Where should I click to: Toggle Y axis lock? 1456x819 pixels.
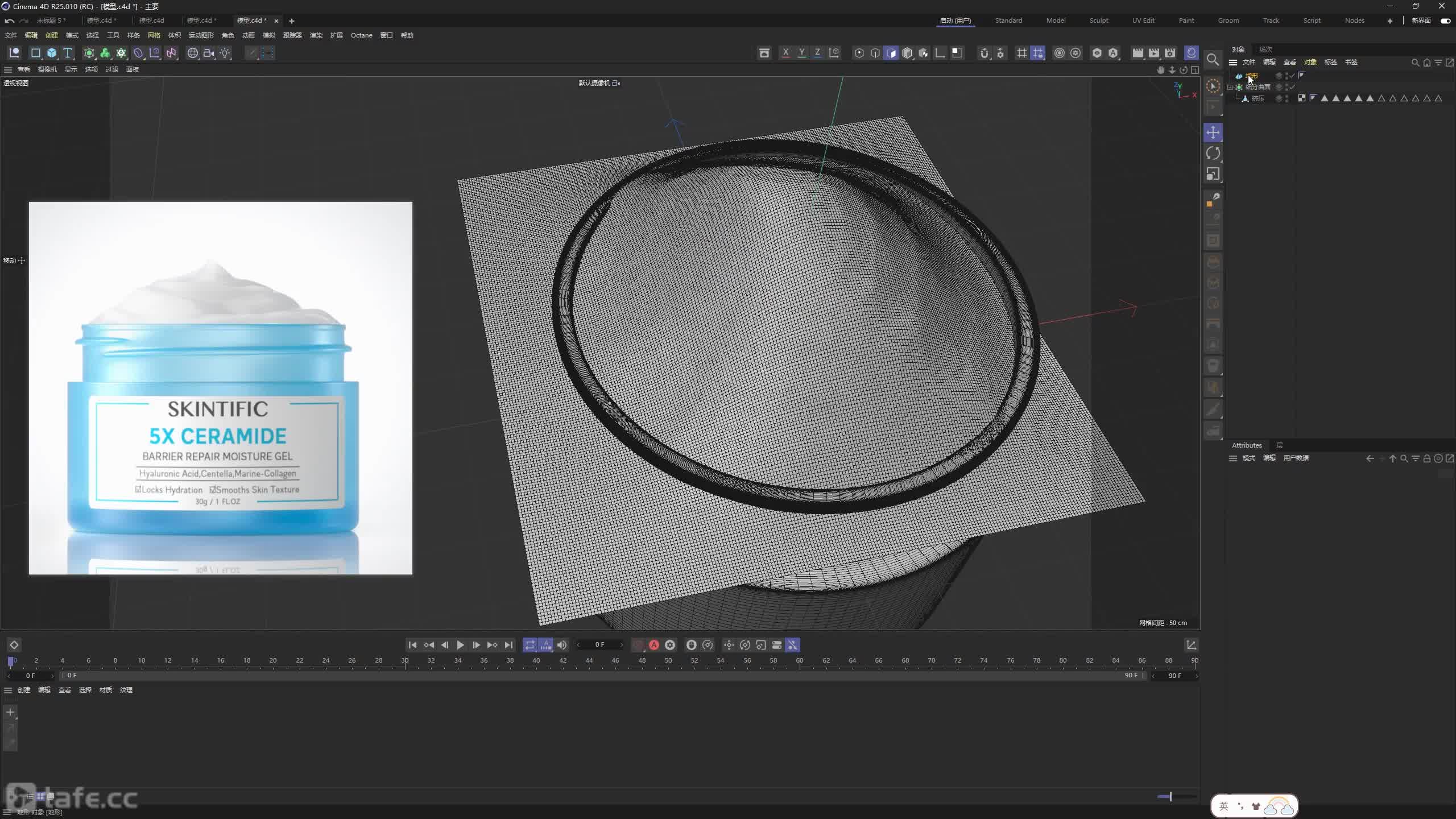pos(801,53)
